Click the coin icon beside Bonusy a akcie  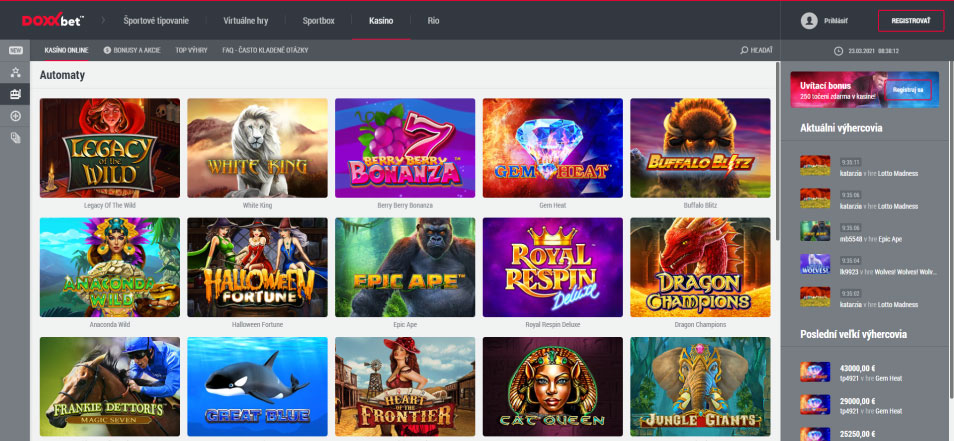[107, 50]
